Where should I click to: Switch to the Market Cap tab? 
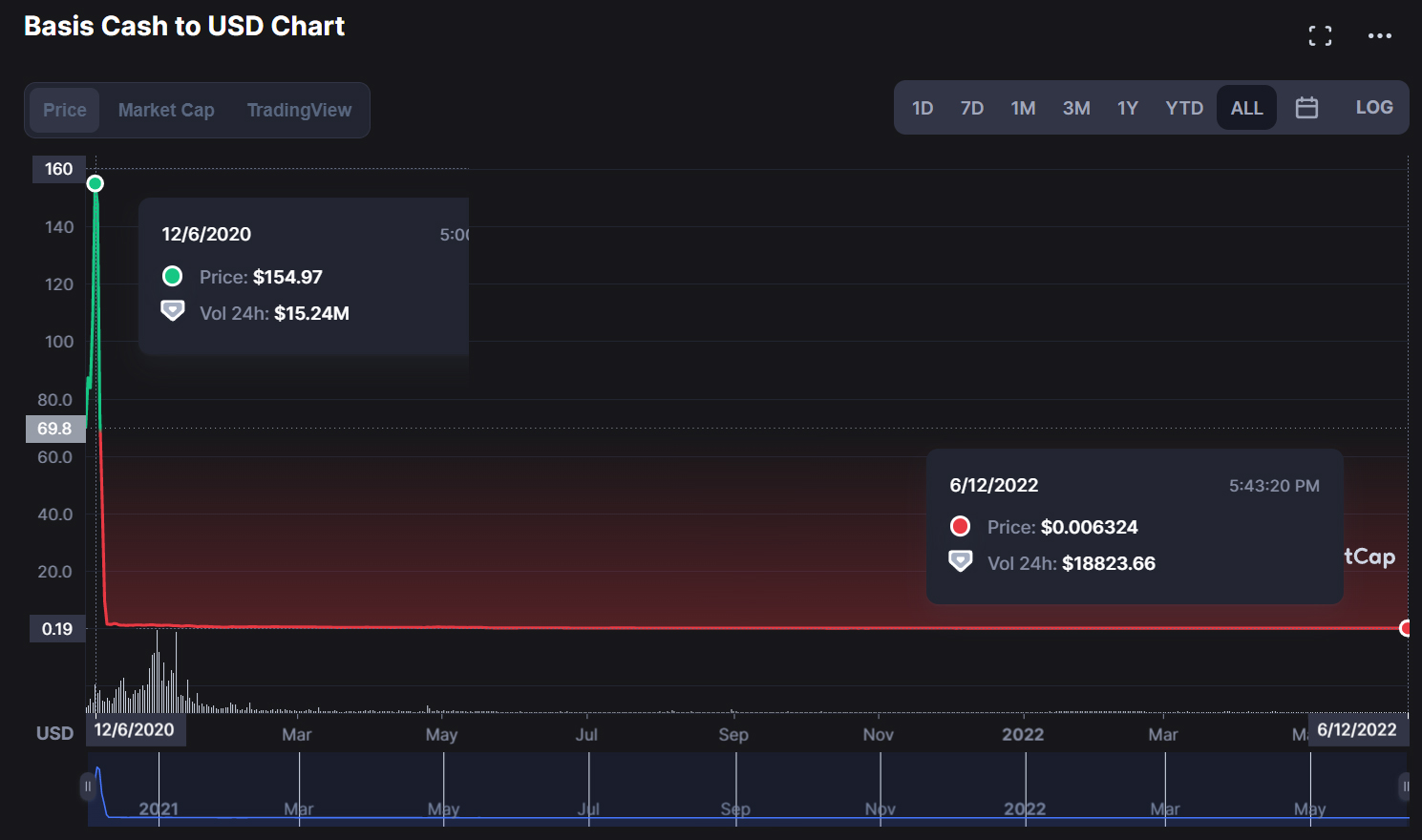coord(166,110)
